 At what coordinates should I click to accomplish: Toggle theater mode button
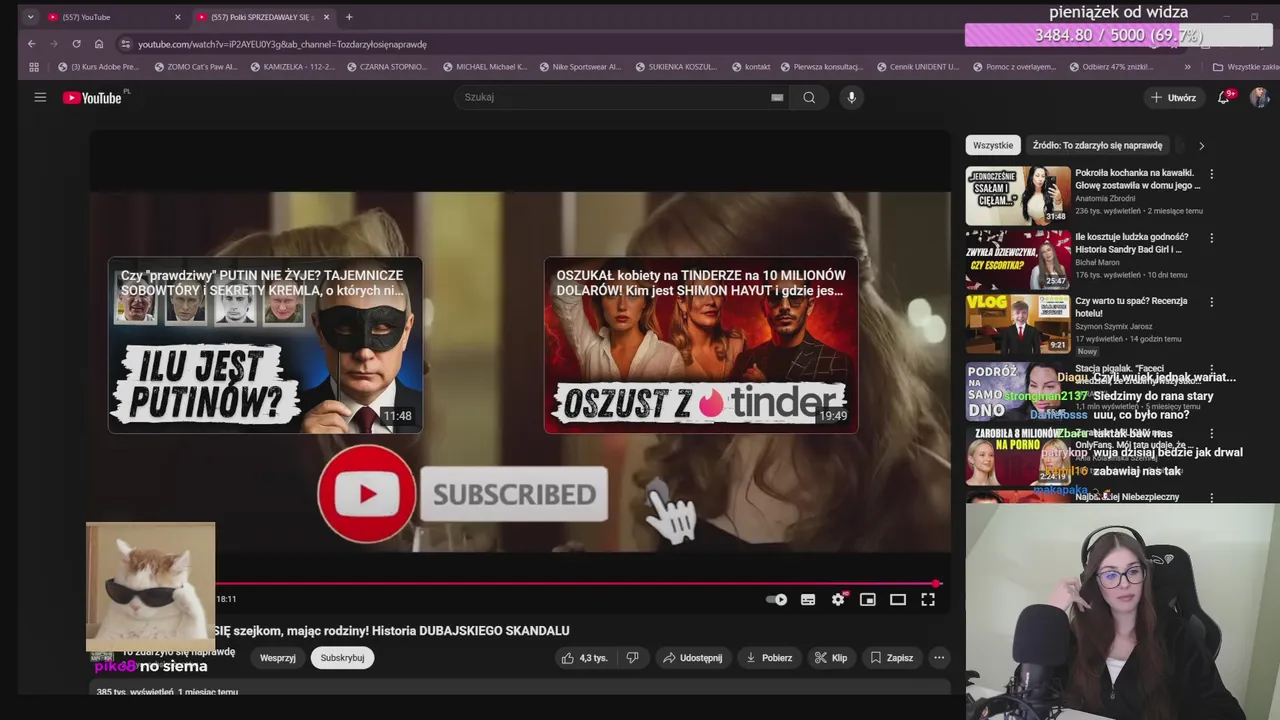point(898,600)
